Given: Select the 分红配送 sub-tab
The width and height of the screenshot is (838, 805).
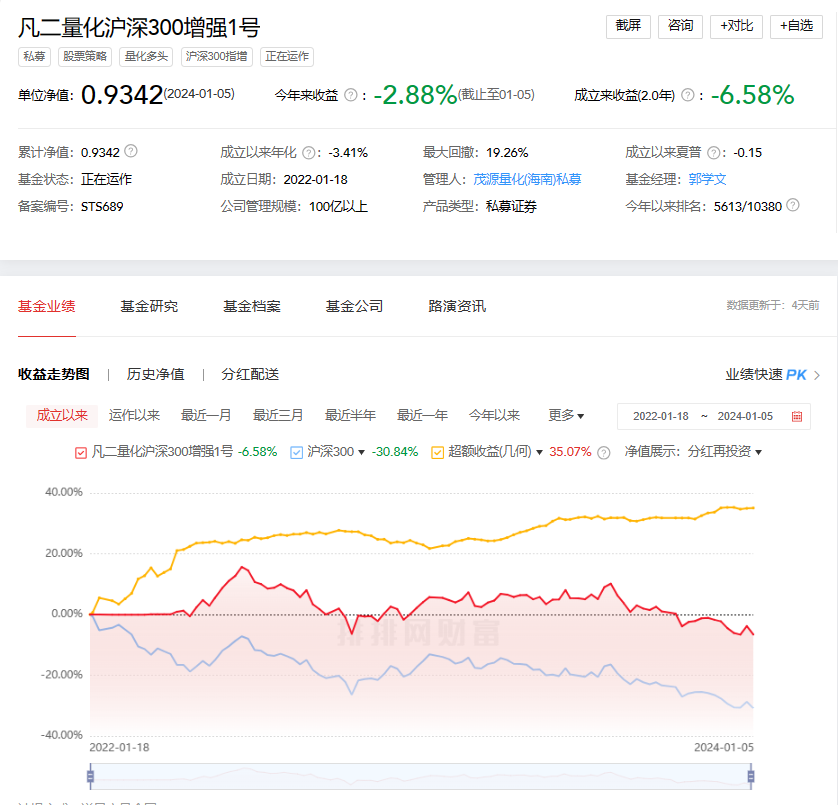Looking at the screenshot, I should [250, 374].
